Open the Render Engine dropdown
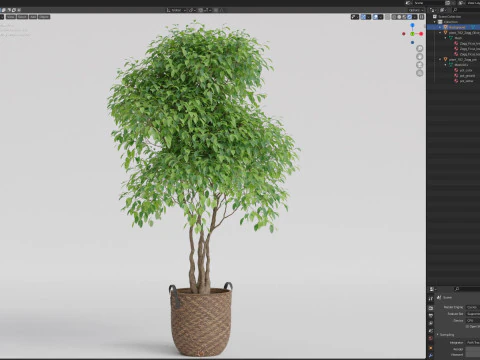This screenshot has height=360, width=480. click(x=473, y=307)
